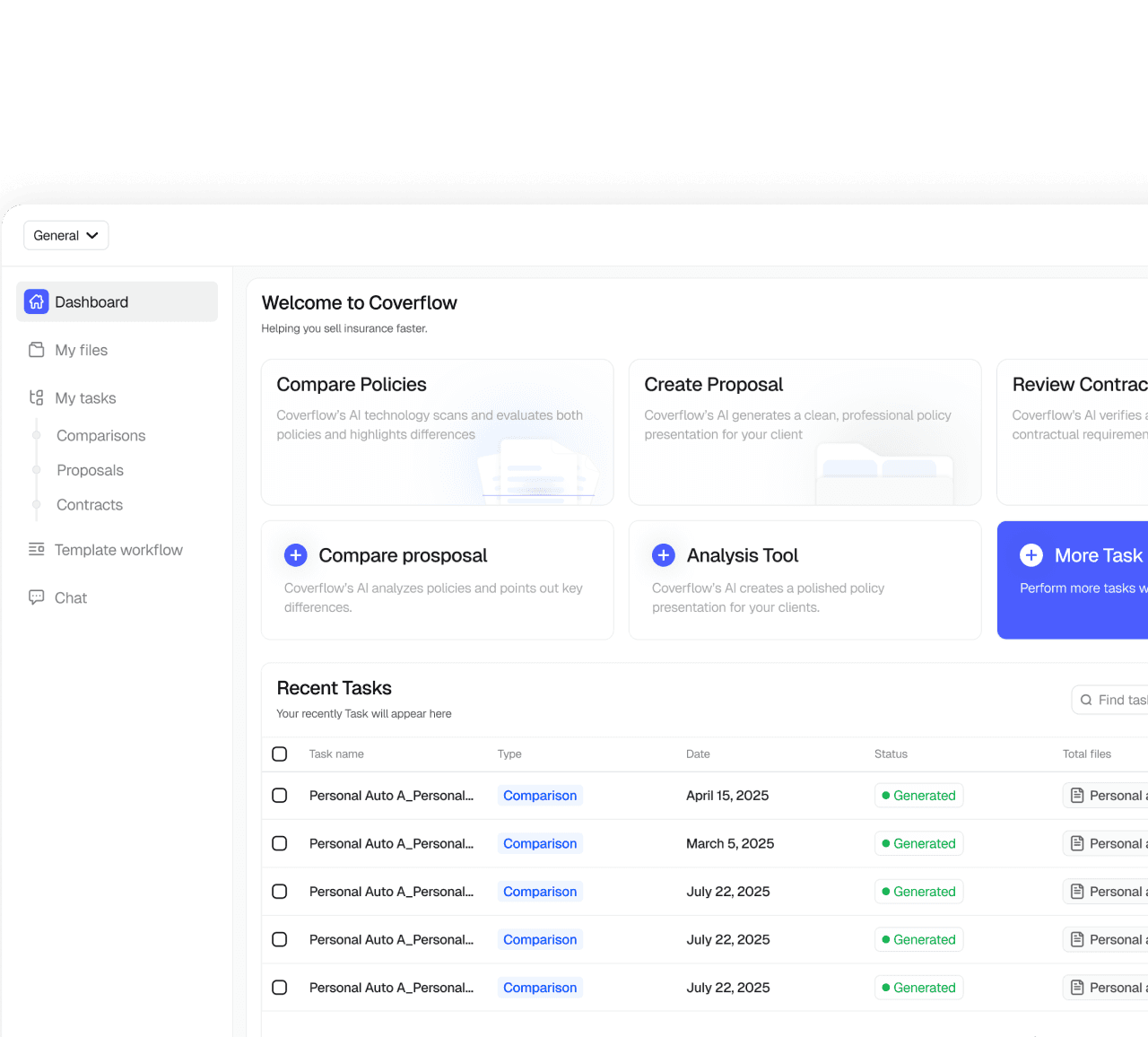Click the Task name column header

pos(336,754)
